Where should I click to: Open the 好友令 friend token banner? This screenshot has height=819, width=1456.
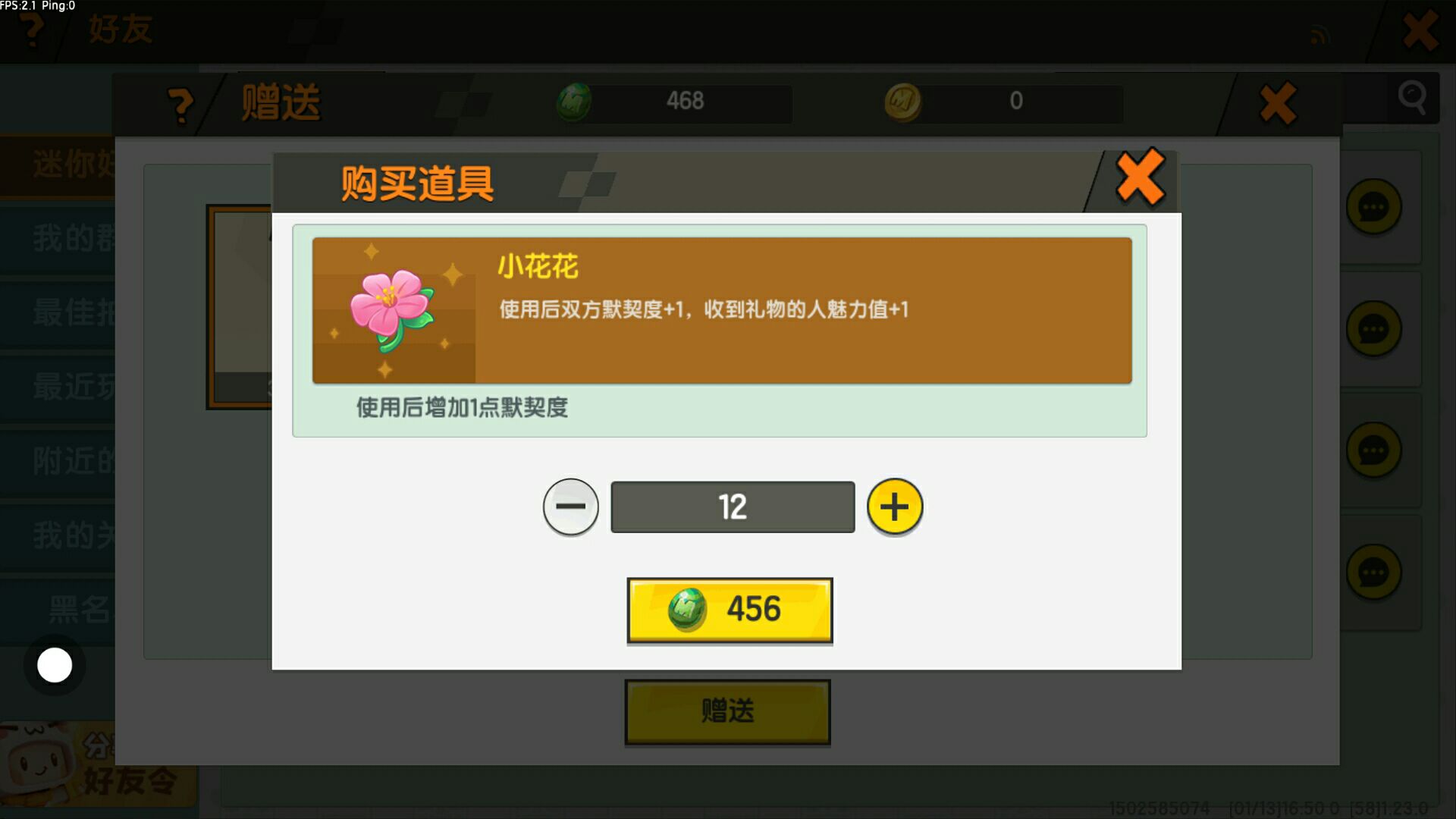[97, 766]
